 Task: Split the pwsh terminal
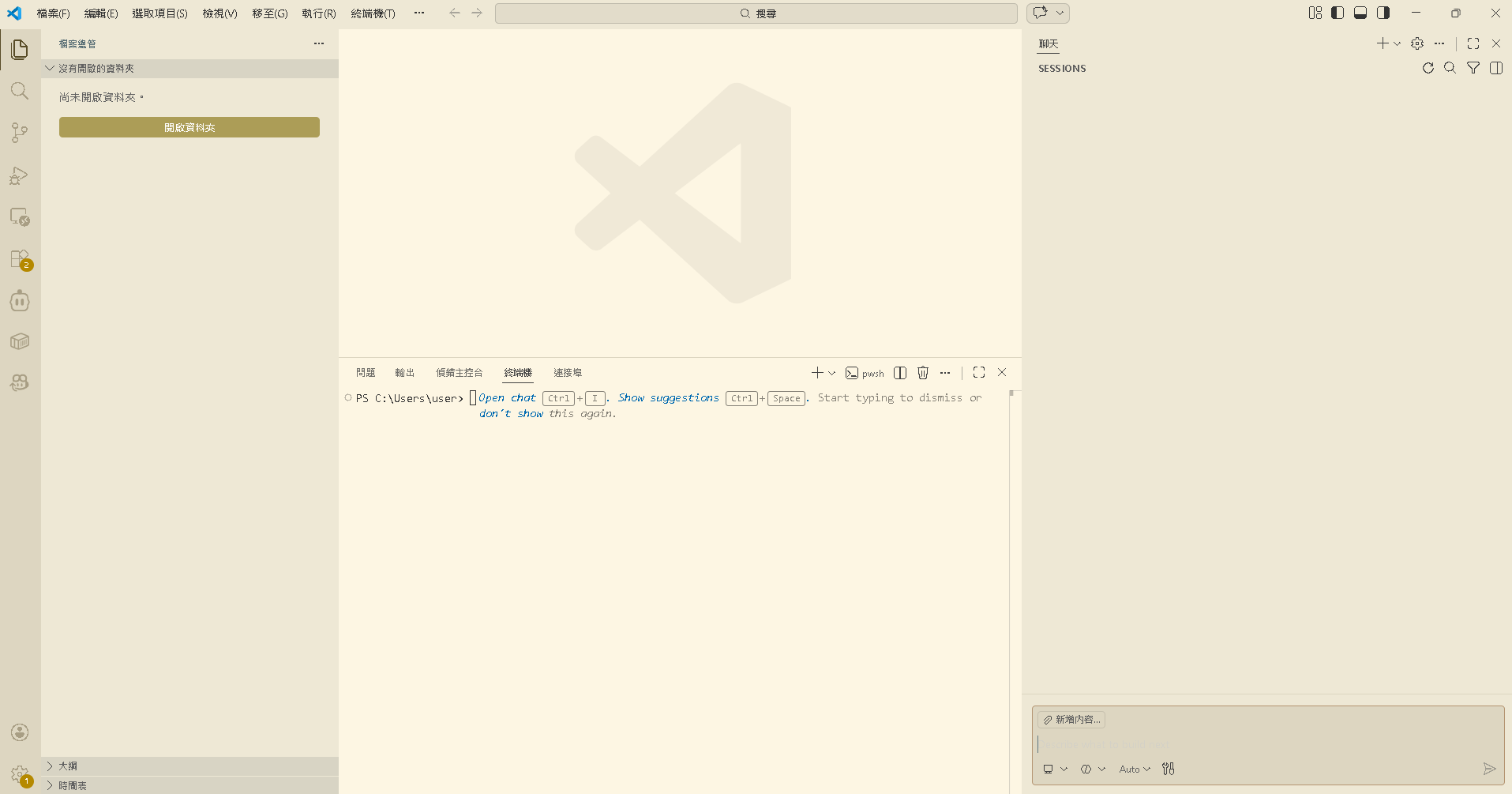pos(900,372)
